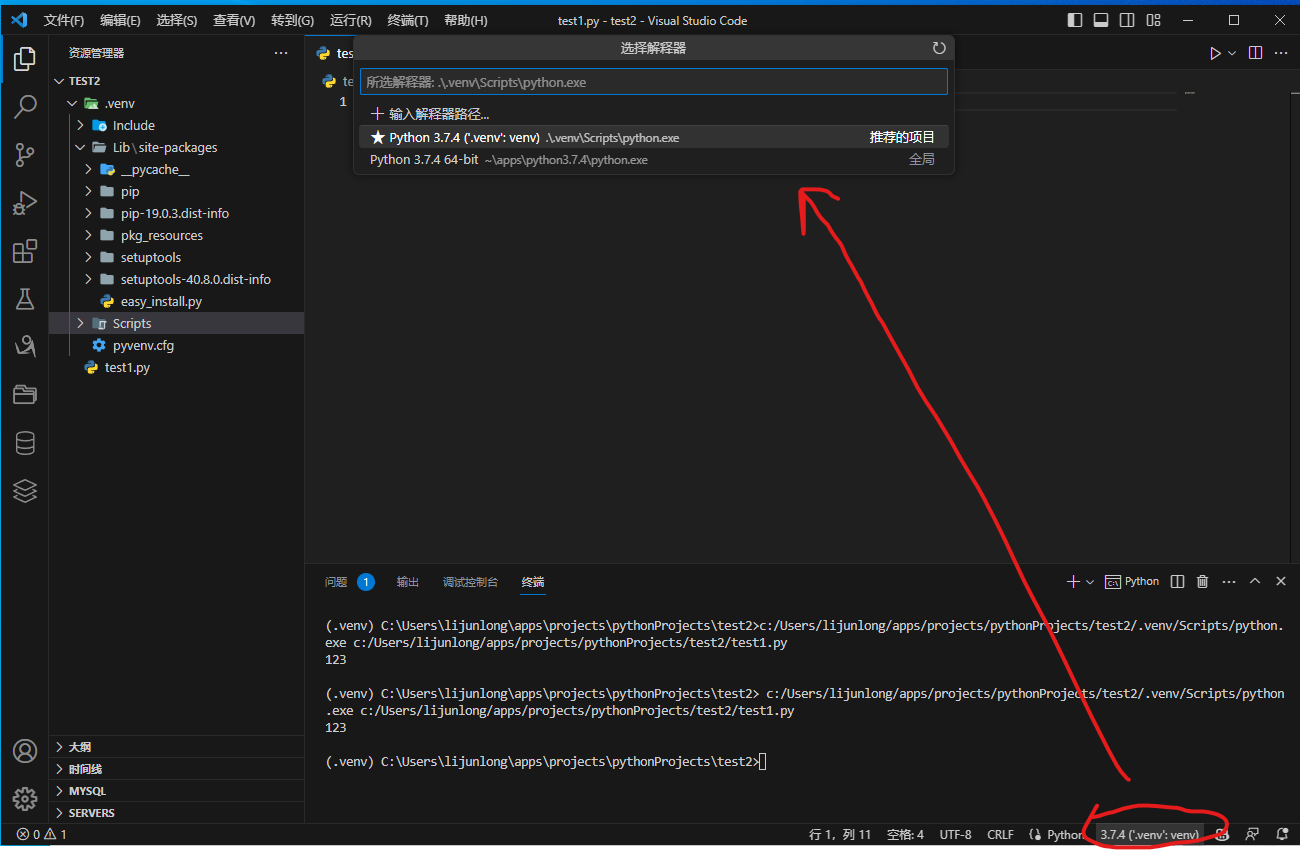Open the feedback icon in status bar

1252,834
